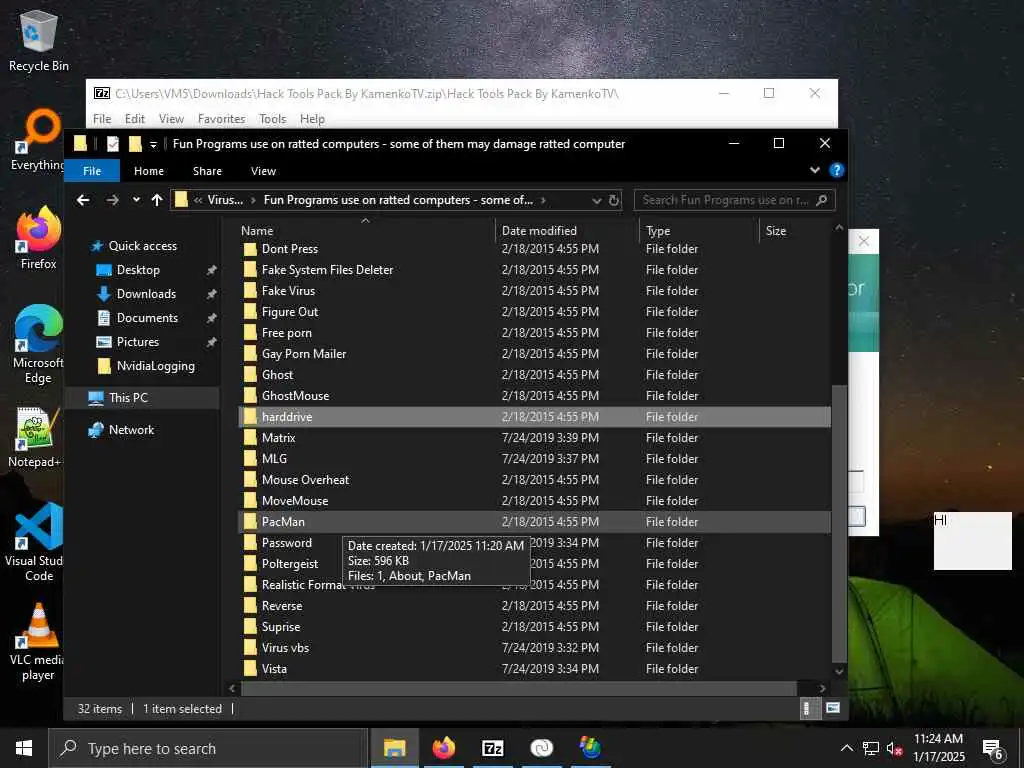Switch to 7-Zip in the taskbar
The width and height of the screenshot is (1024, 768).
(492, 748)
